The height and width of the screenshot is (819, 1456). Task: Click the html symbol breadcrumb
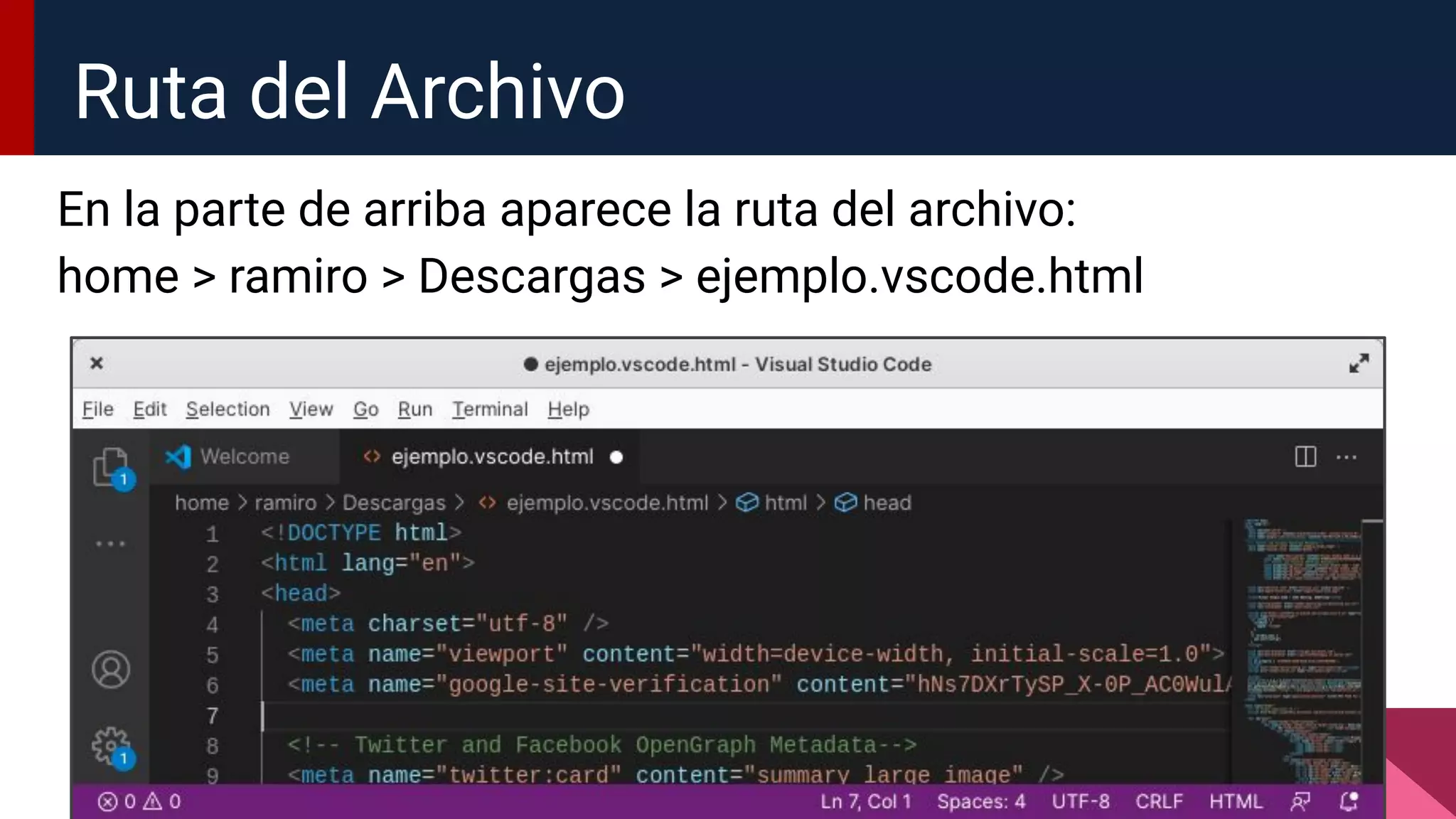pos(771,503)
